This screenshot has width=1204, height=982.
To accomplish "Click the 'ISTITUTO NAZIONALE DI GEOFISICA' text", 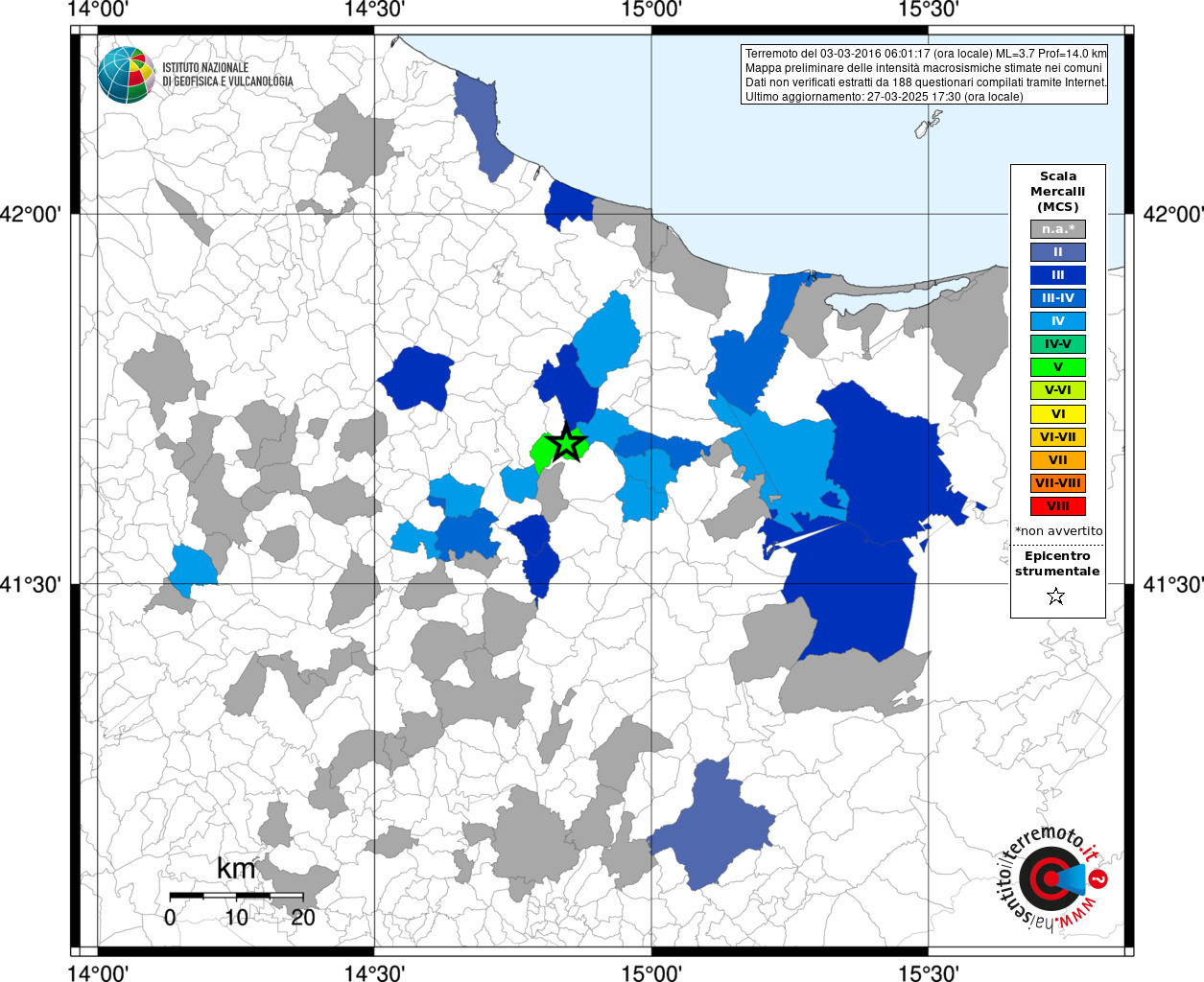I will [x=227, y=75].
